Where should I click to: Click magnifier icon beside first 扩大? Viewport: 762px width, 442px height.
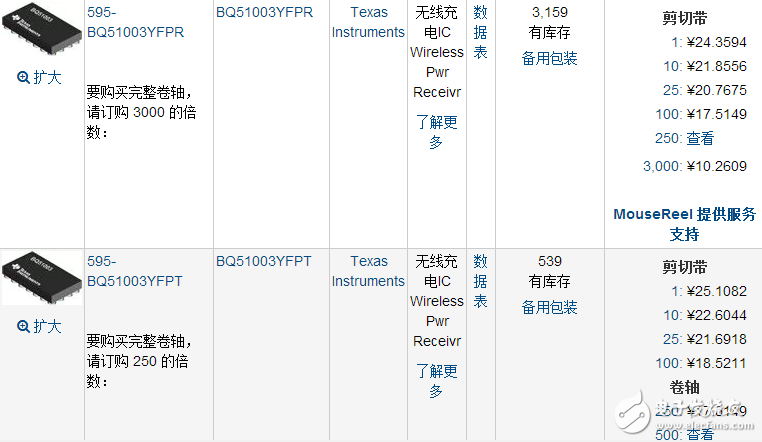[x=24, y=78]
